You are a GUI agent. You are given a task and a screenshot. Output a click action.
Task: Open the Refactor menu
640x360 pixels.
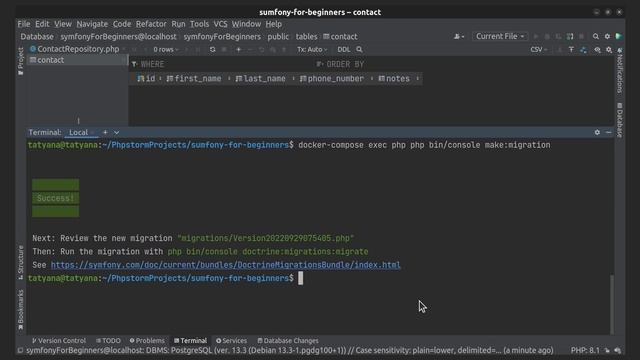(151, 24)
